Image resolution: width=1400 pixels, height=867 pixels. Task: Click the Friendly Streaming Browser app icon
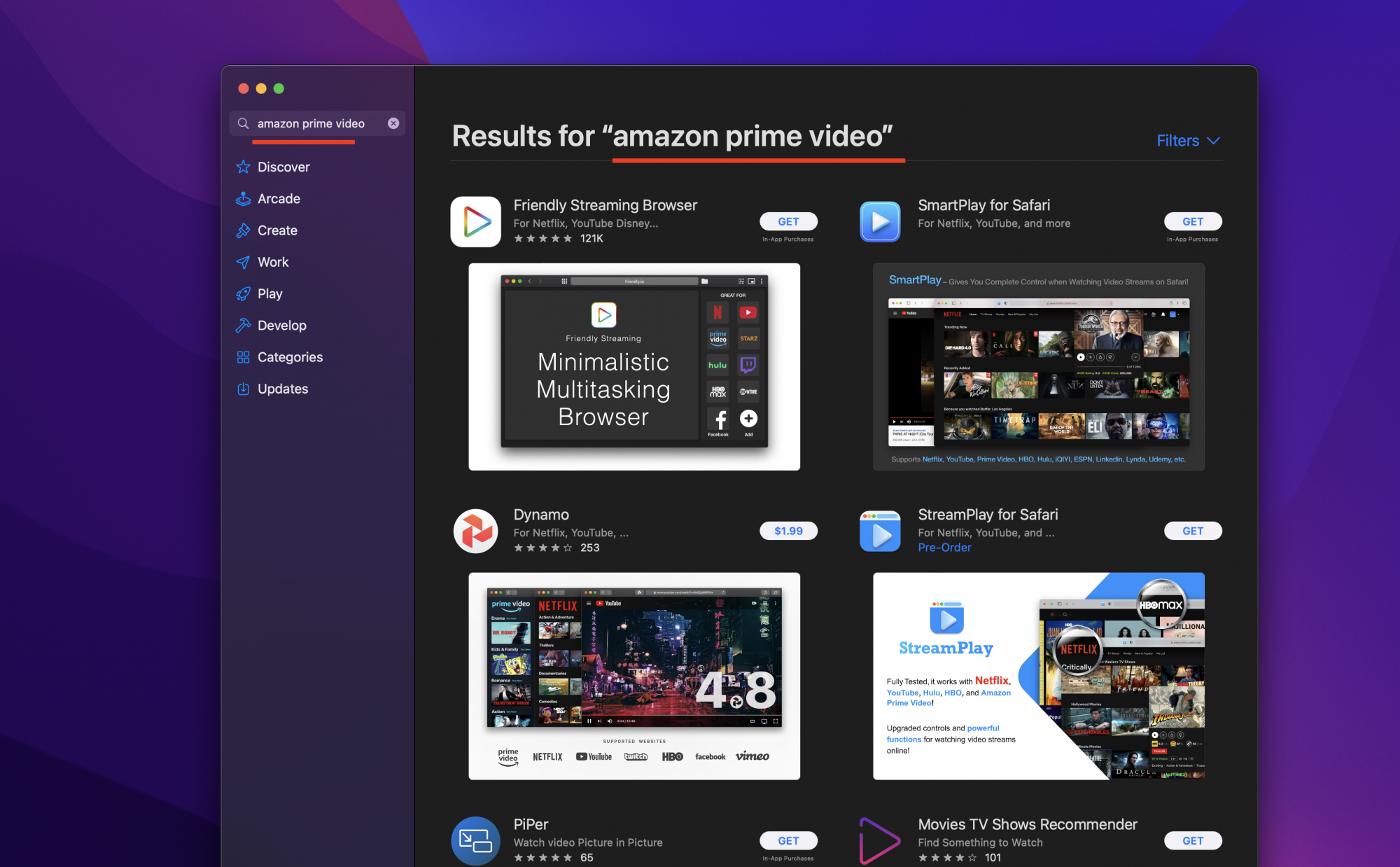tap(476, 222)
